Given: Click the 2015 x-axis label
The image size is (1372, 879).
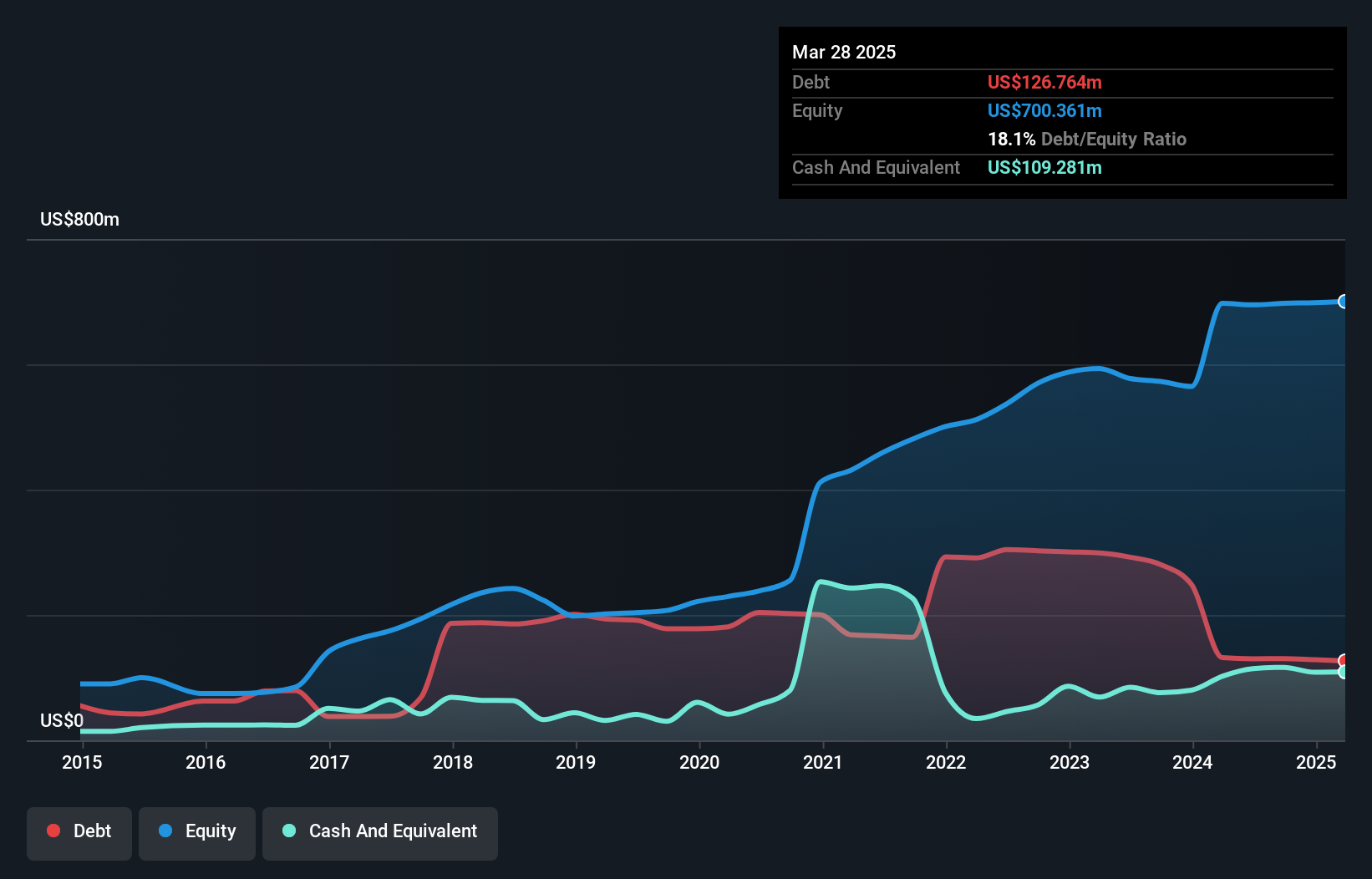Looking at the screenshot, I should pyautogui.click(x=82, y=762).
